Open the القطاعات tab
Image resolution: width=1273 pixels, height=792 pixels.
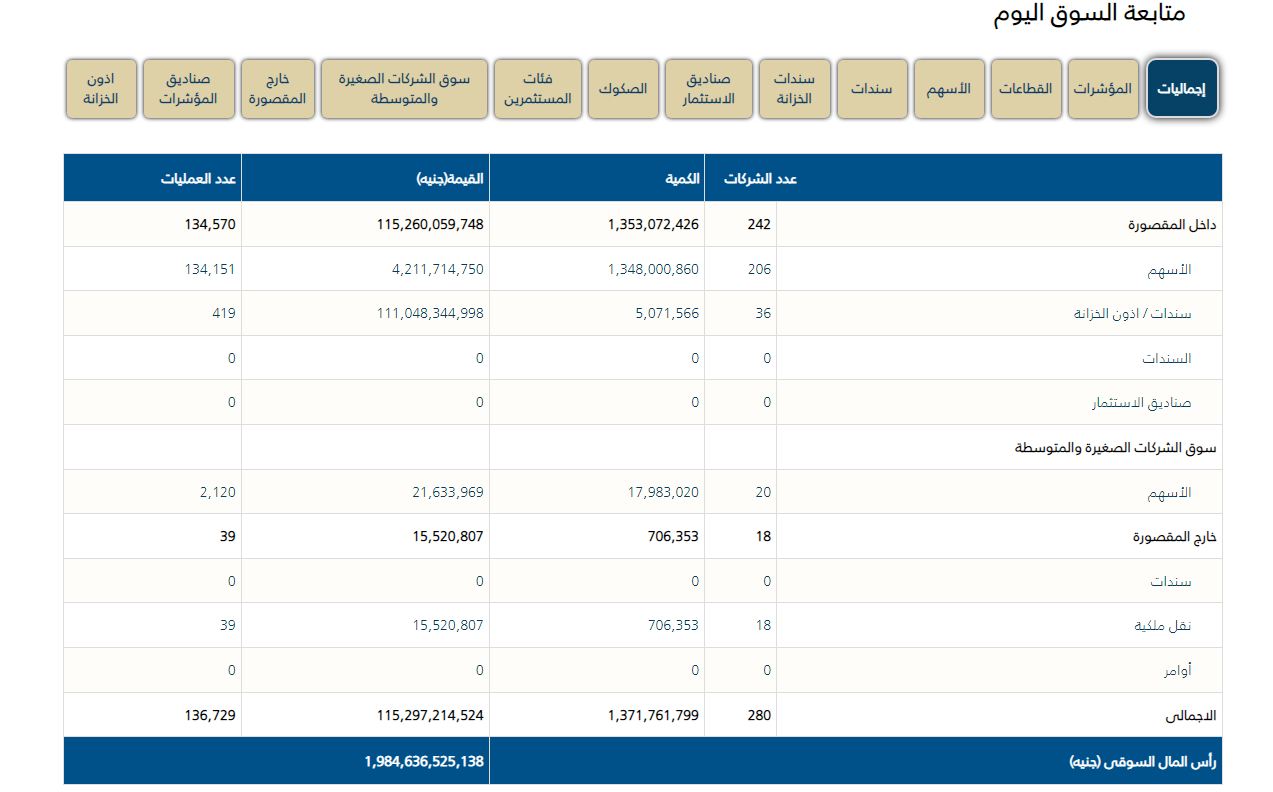coord(1025,89)
